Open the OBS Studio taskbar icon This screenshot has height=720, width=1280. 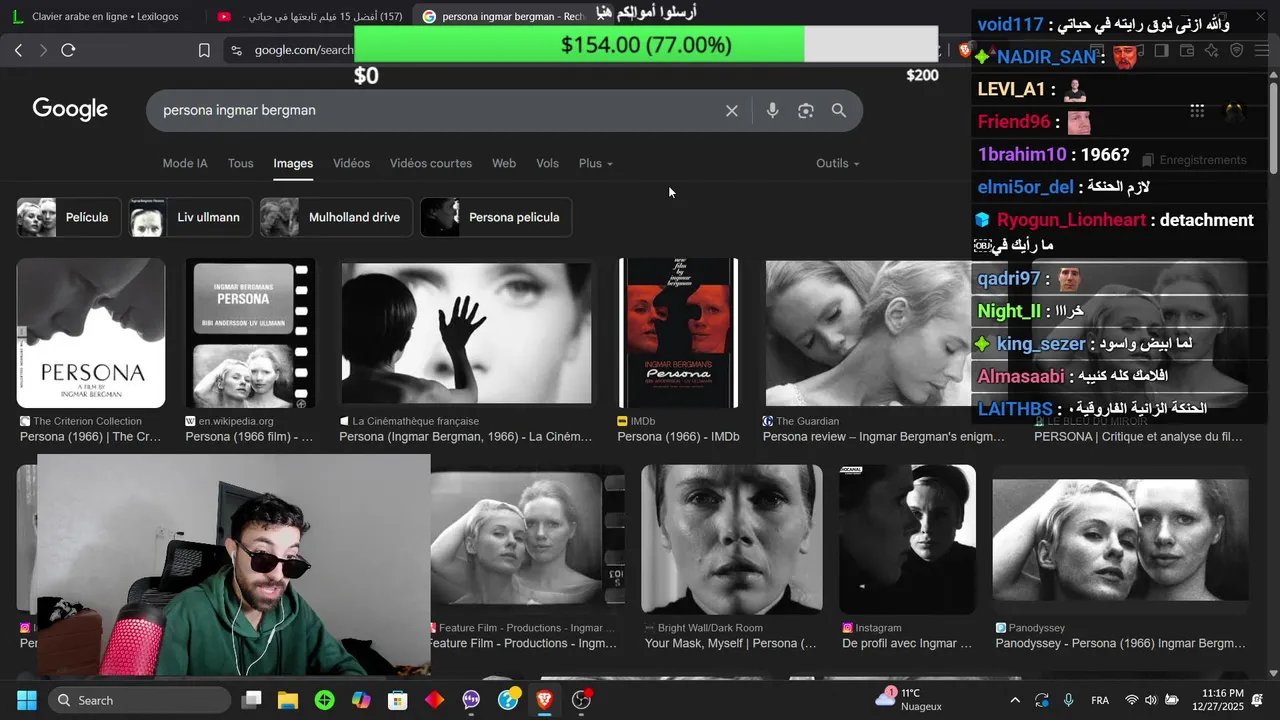pos(581,700)
